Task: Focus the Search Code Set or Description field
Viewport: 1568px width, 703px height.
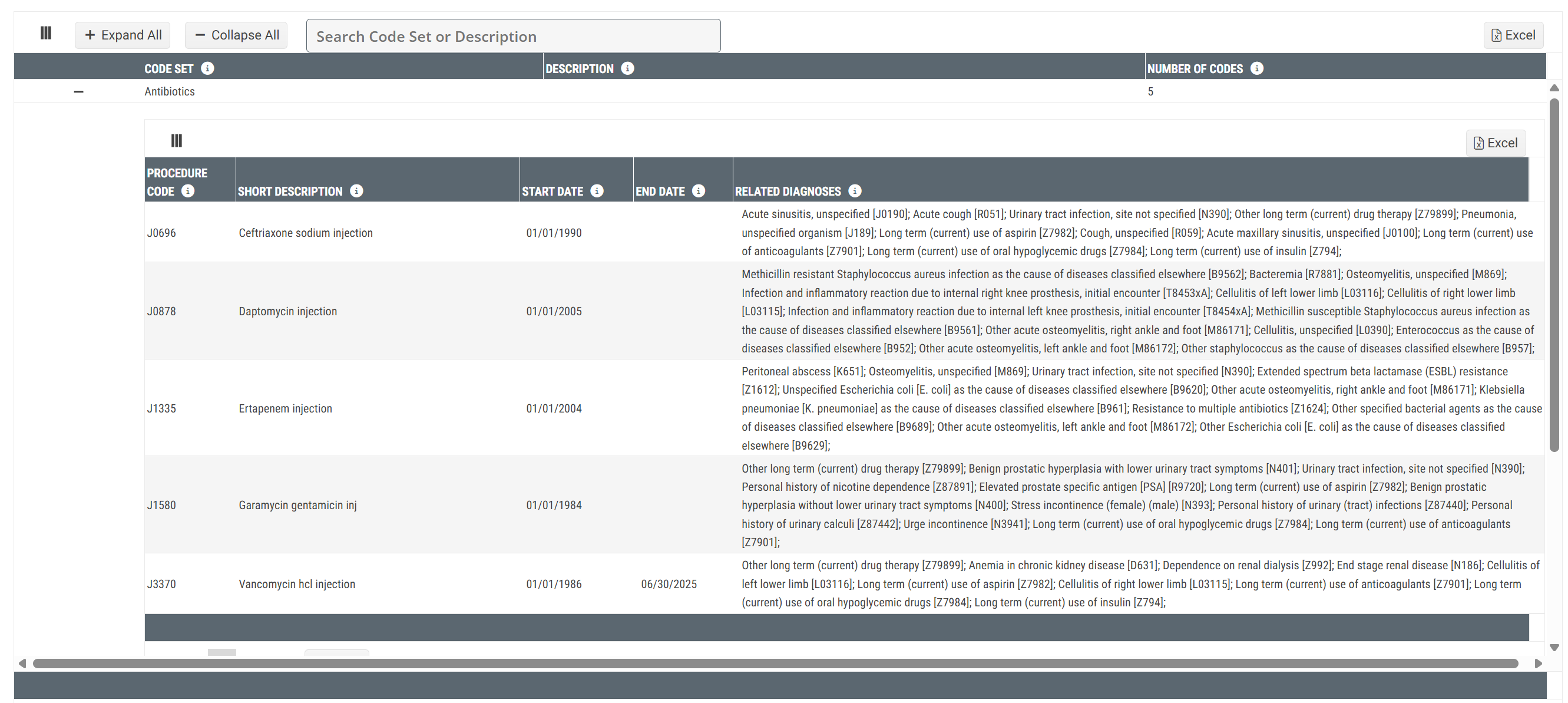Action: coord(513,36)
